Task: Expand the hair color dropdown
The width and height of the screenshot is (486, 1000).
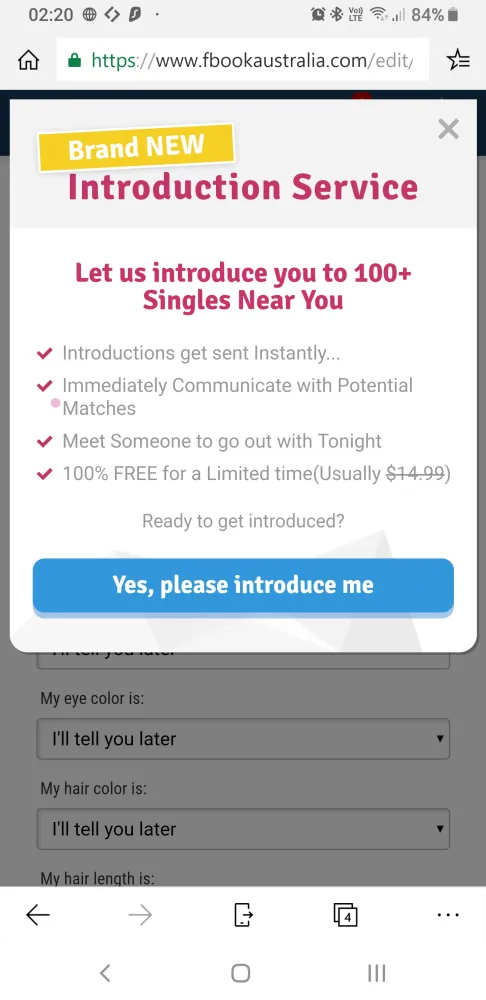Action: click(x=243, y=829)
